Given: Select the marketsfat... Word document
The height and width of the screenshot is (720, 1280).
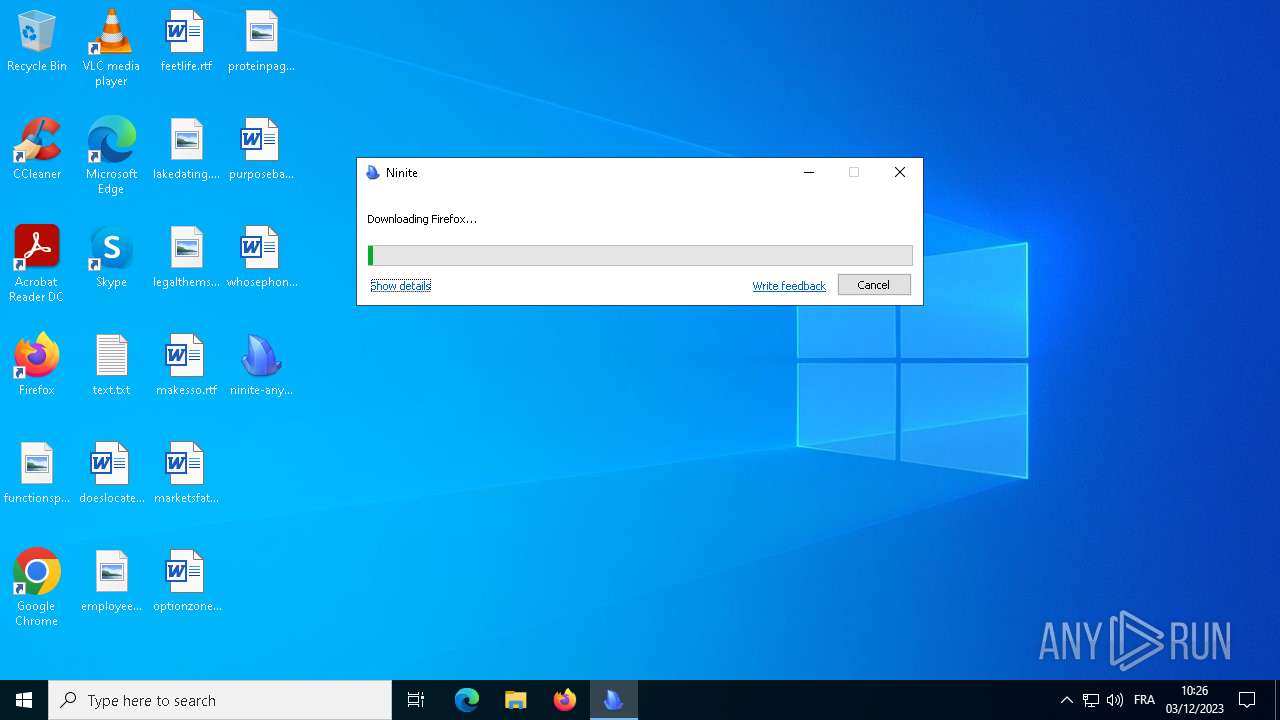Looking at the screenshot, I should [186, 473].
